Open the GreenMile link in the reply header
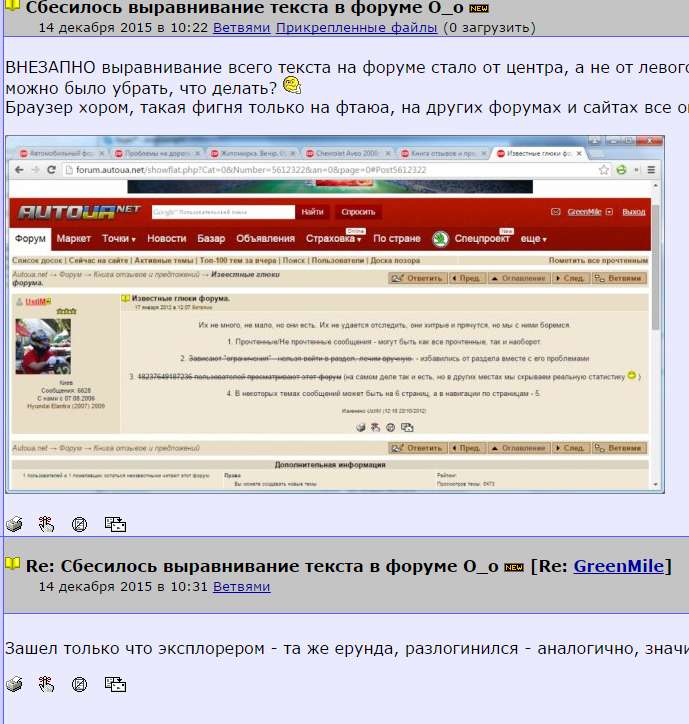The height and width of the screenshot is (724, 689). coord(618,566)
